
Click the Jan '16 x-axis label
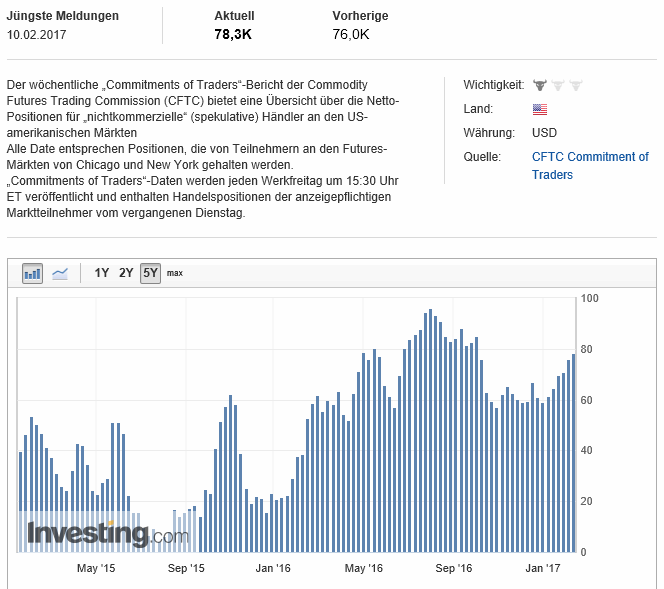tap(273, 568)
